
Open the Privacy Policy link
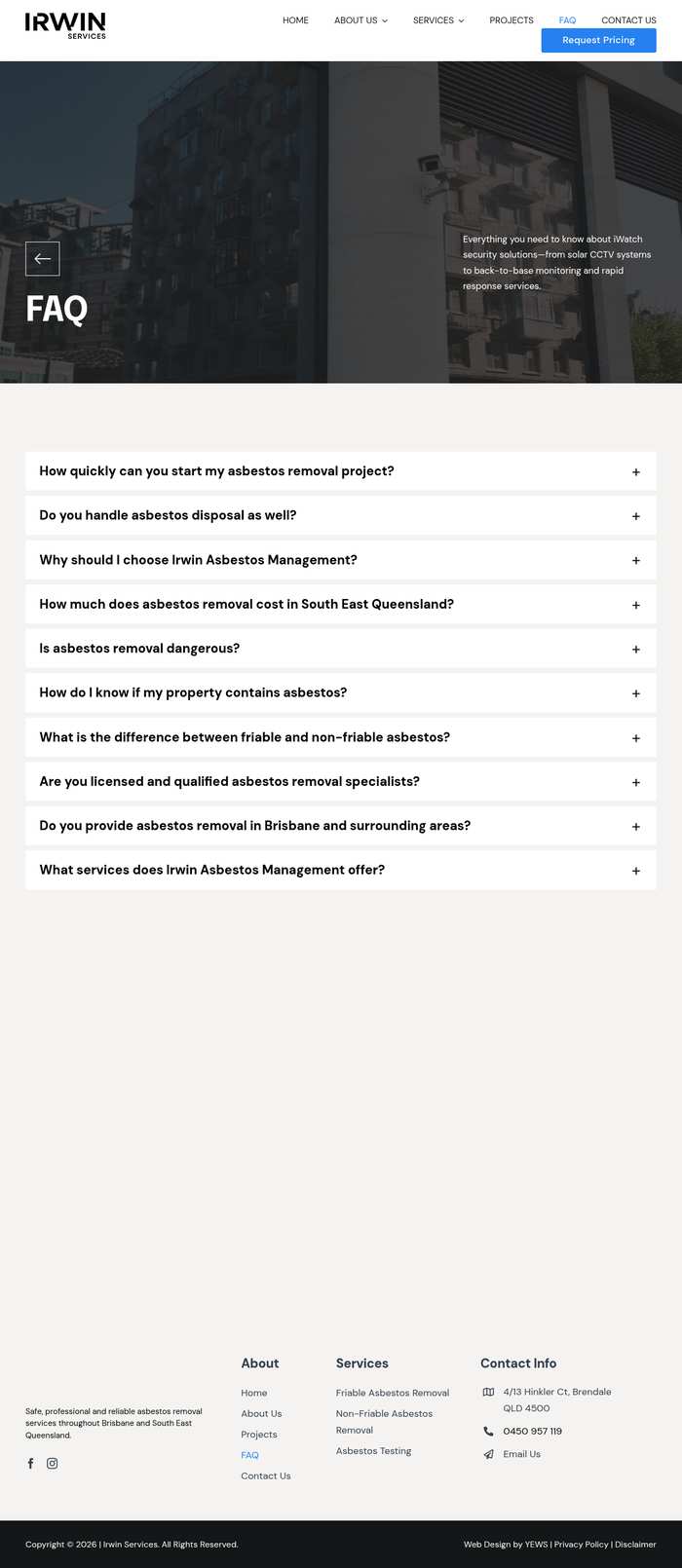582,1544
